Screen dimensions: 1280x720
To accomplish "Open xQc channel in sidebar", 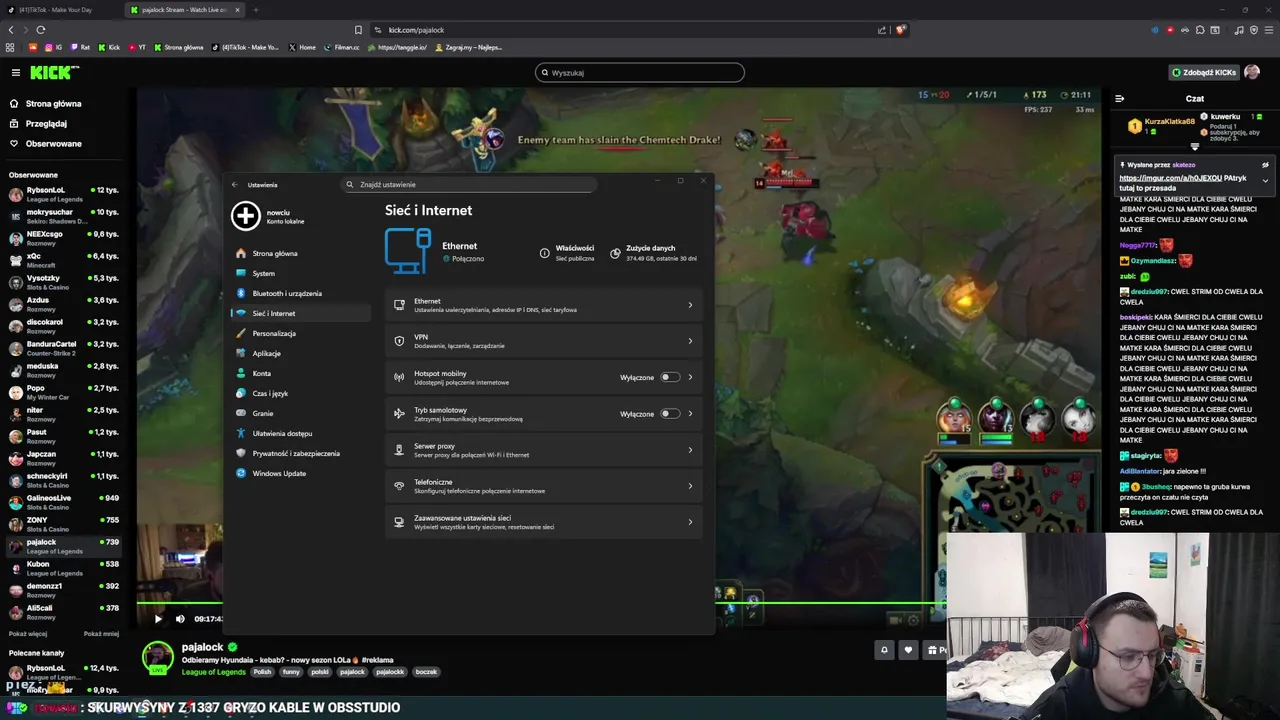I will [64, 260].
